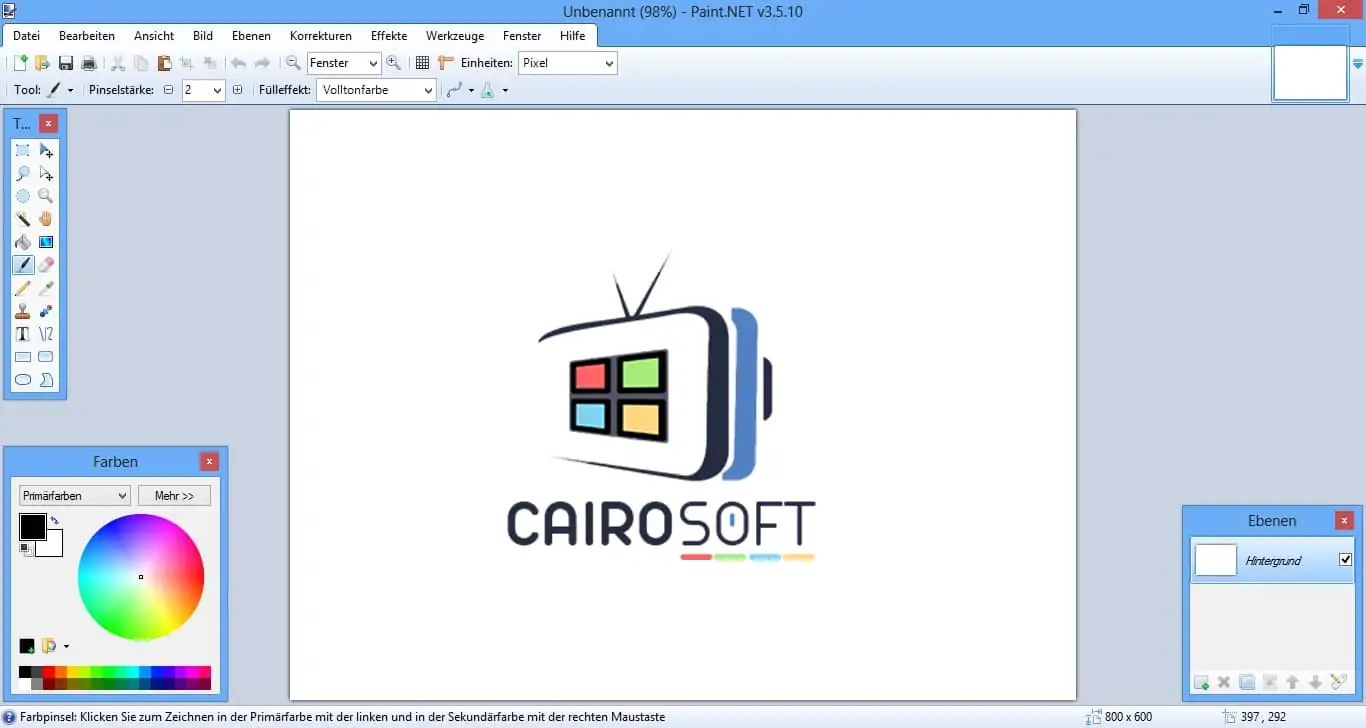The height and width of the screenshot is (728, 1366).
Task: Swap primary and secondary colors
Action: click(54, 520)
